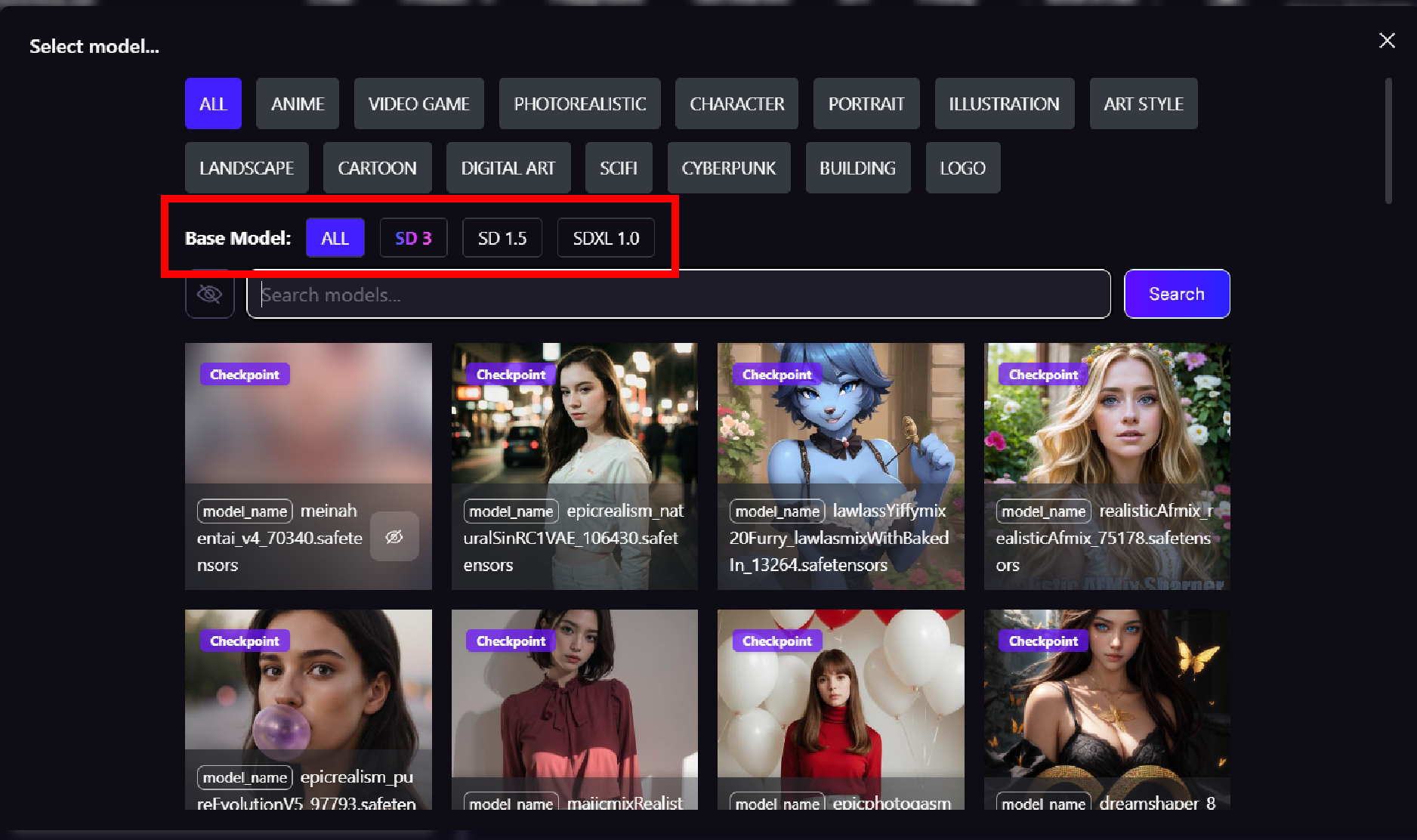Click the Checkpoint badge on realisticAfmix card
This screenshot has height=840, width=1417.
1043,375
